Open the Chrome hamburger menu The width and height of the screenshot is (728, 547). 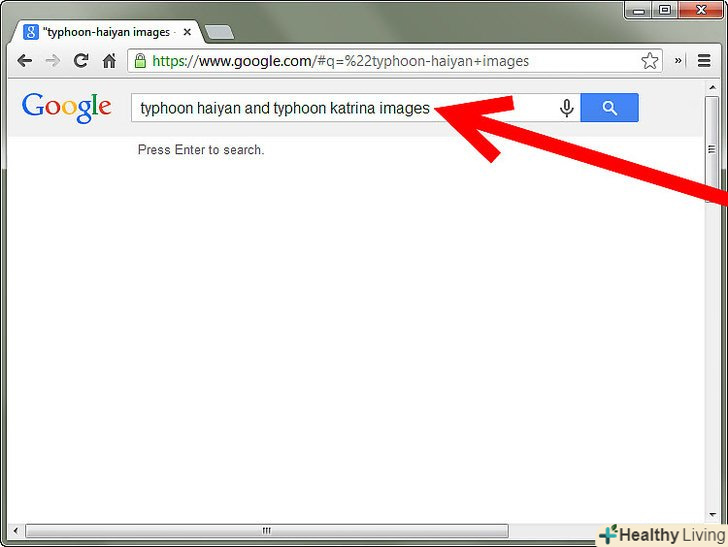coord(704,61)
